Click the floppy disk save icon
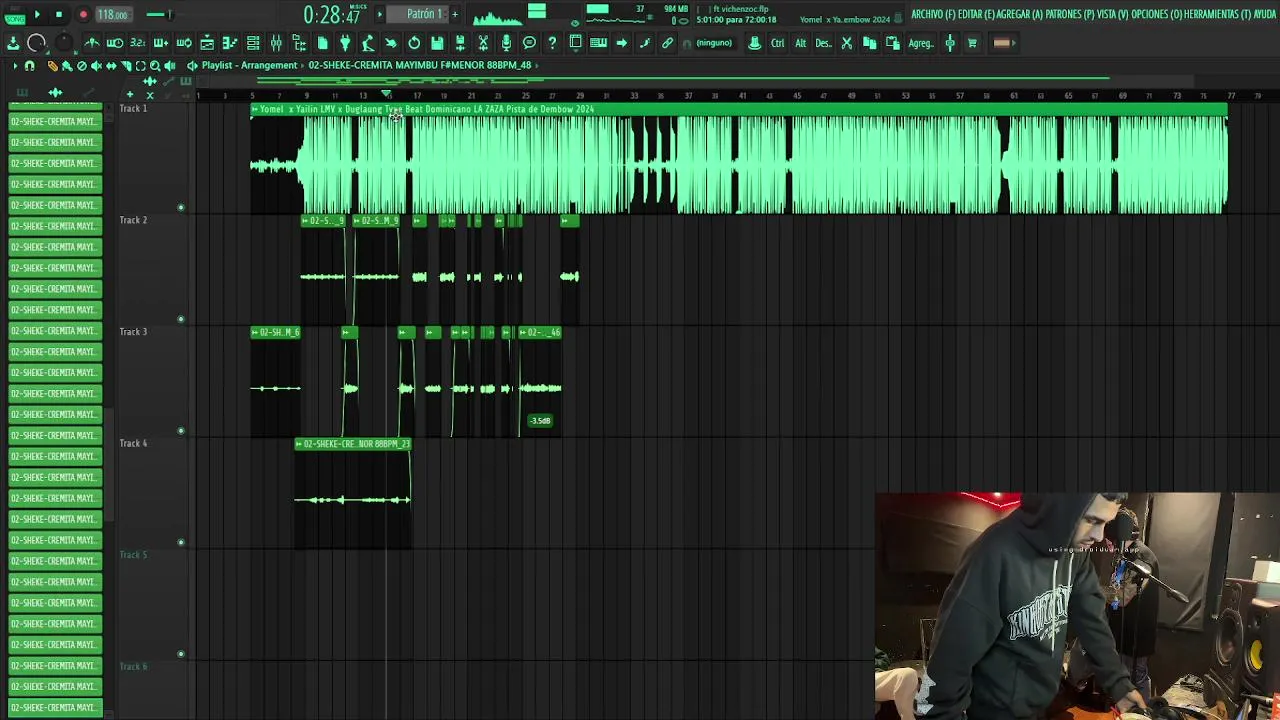1280x720 pixels. pos(437,43)
